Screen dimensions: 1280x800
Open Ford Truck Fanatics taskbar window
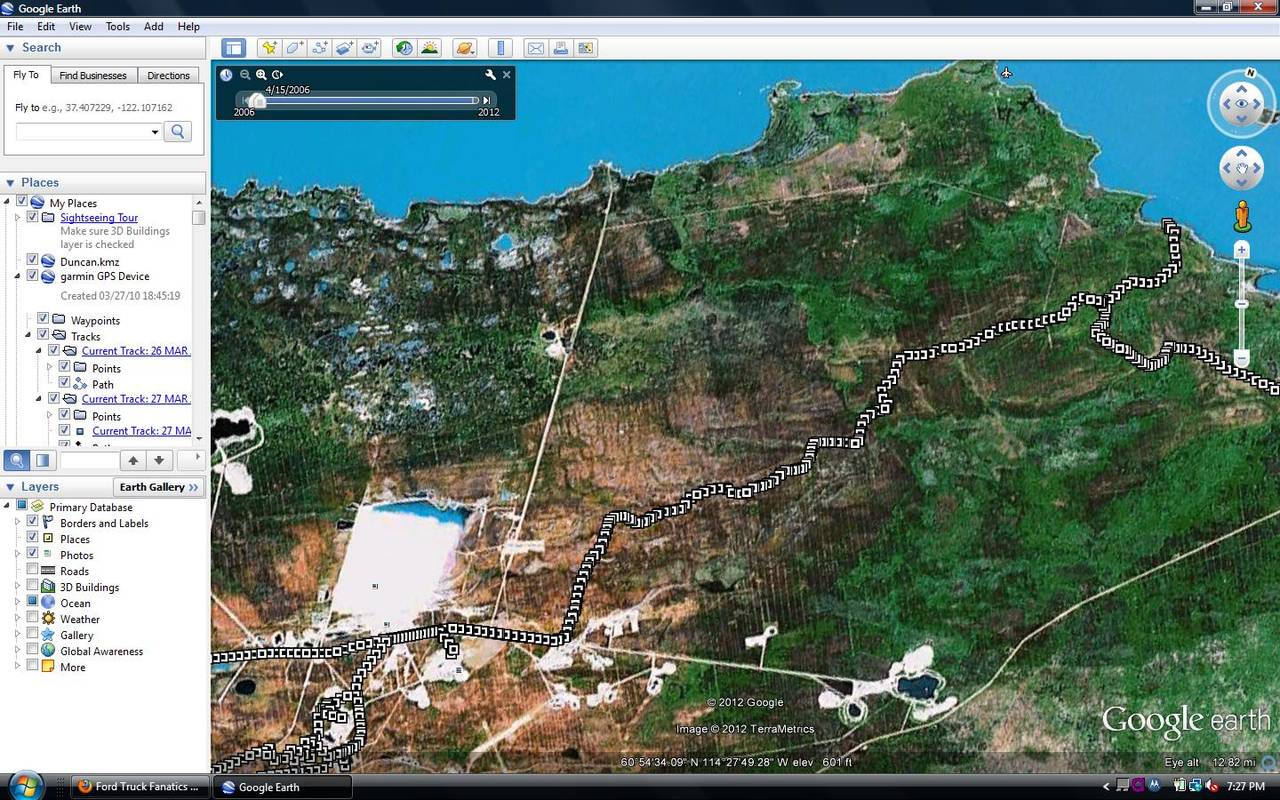click(x=140, y=786)
